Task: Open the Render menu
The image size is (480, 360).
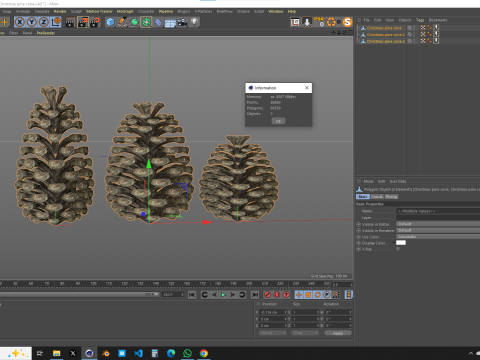Action: pos(60,11)
